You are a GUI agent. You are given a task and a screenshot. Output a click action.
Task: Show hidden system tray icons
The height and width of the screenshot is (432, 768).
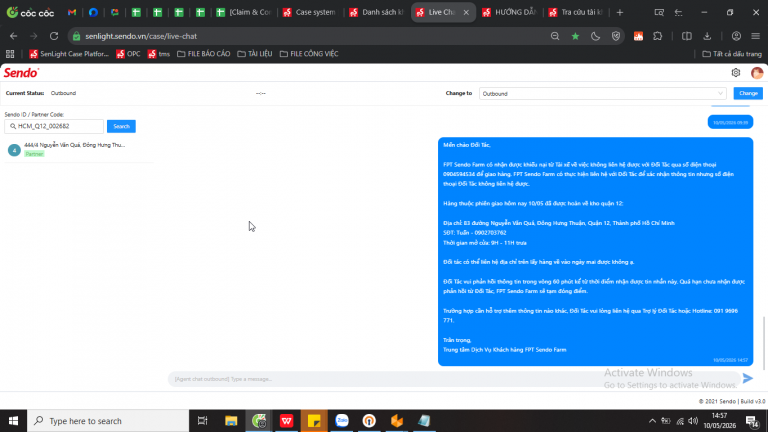(x=652, y=421)
